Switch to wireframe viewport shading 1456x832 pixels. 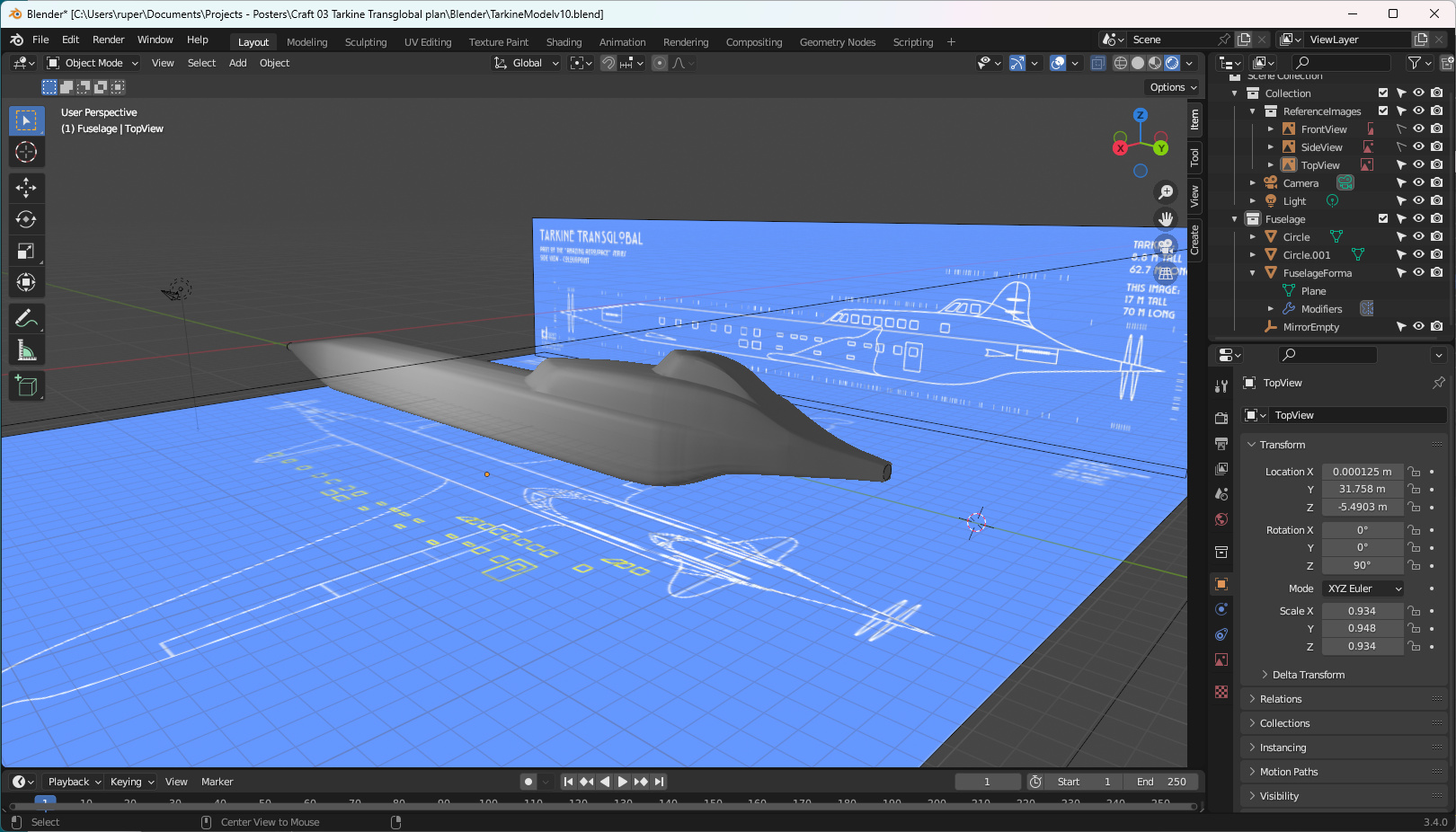point(1121,63)
